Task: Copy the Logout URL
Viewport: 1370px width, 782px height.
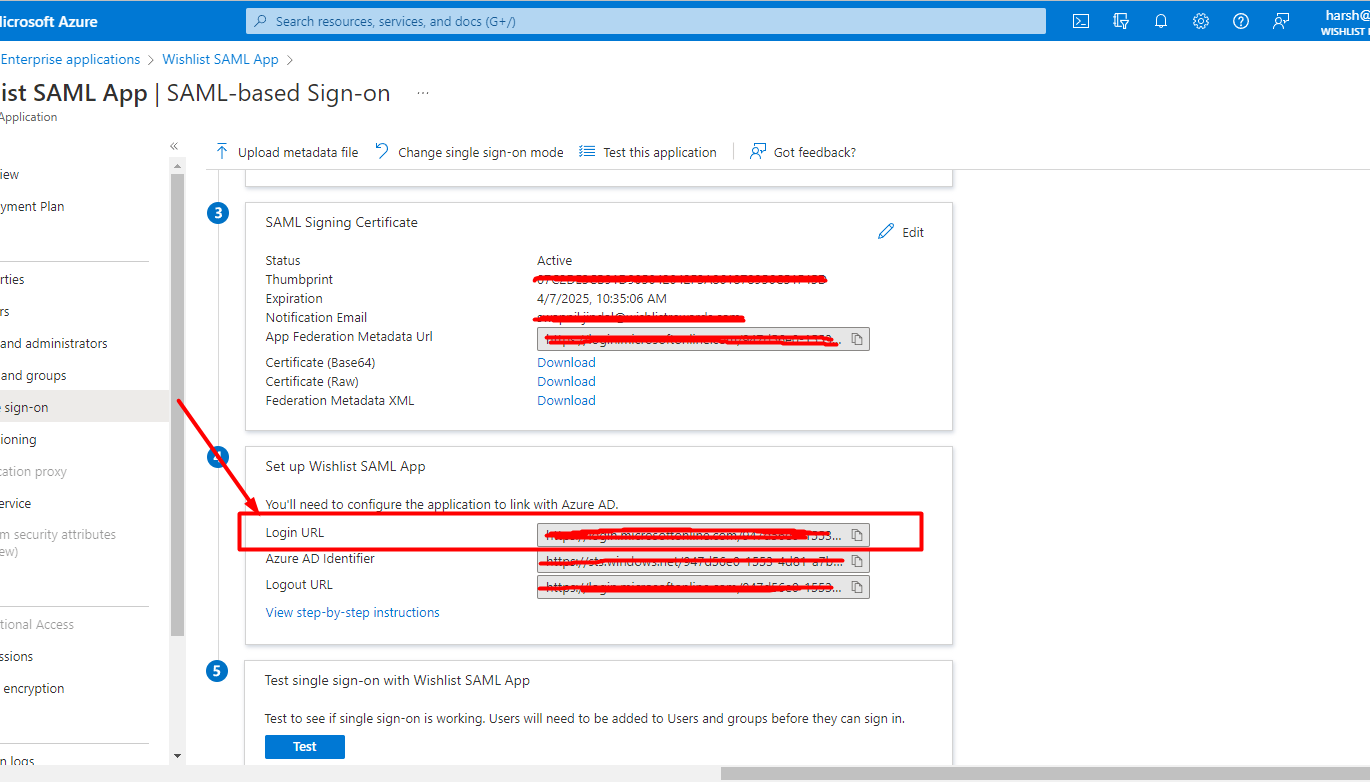Action: (858, 587)
